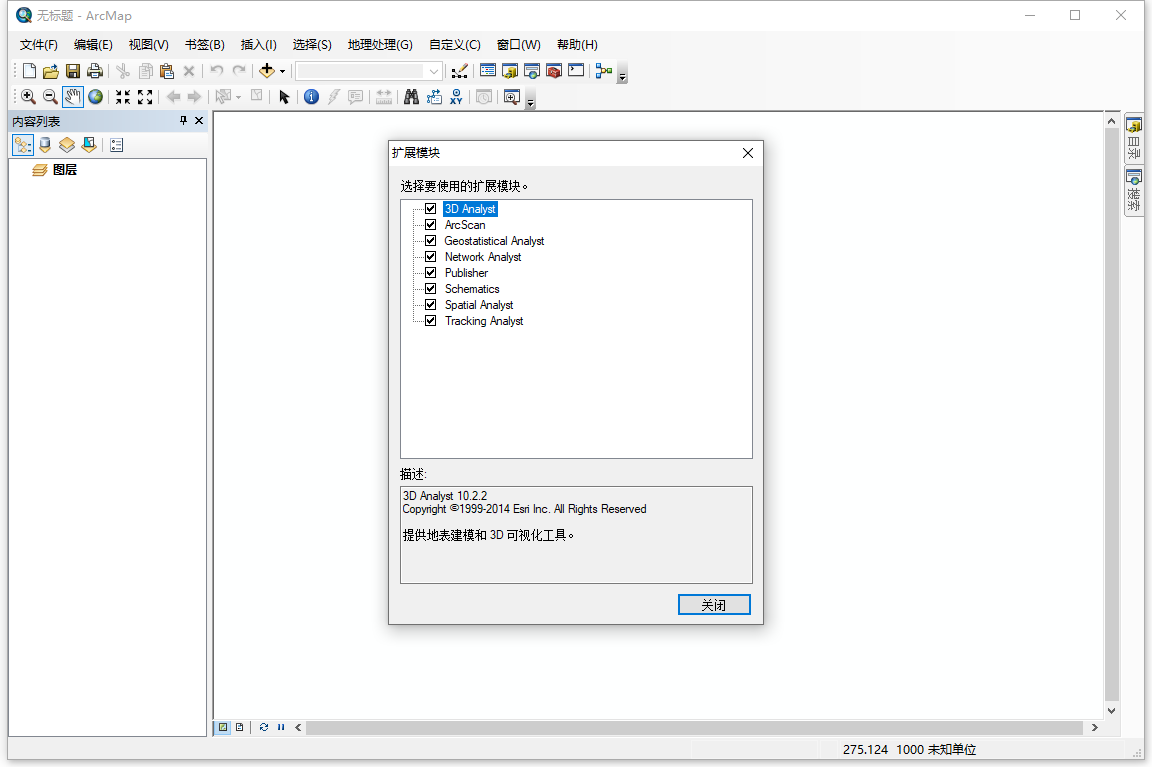Open the 目录 side tab

(1134, 139)
